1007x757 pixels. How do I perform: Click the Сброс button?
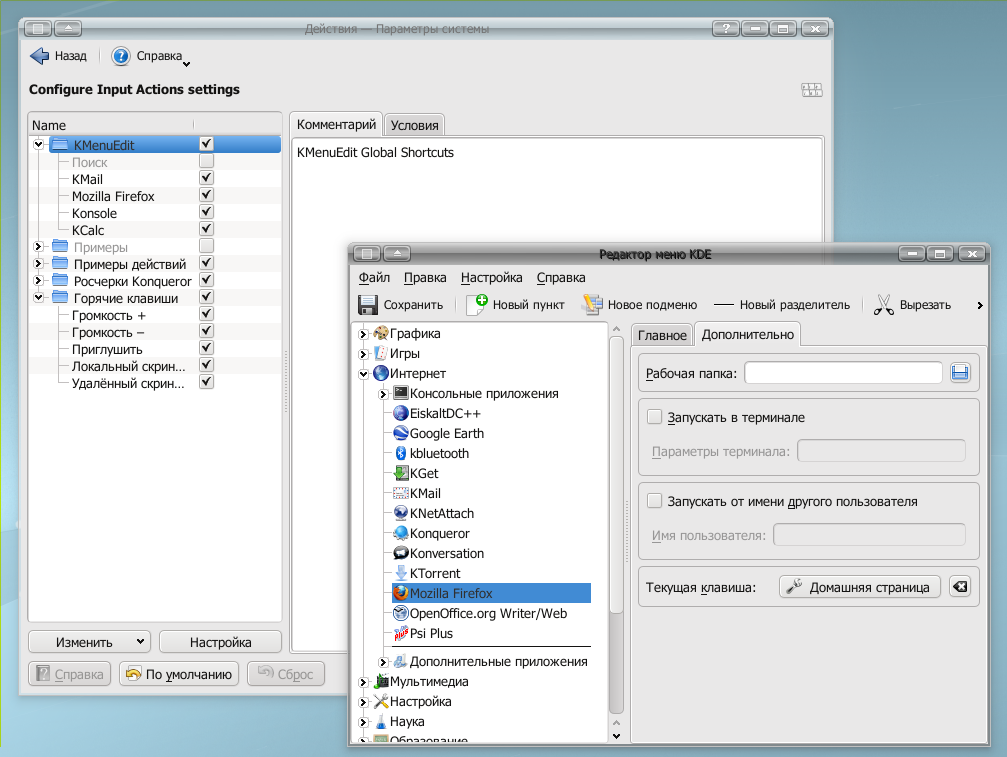[286, 674]
